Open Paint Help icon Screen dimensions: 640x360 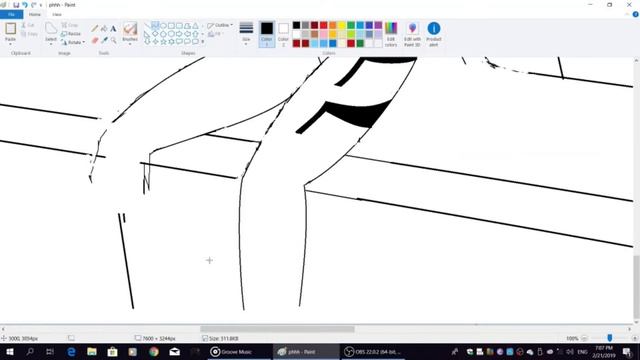point(635,14)
